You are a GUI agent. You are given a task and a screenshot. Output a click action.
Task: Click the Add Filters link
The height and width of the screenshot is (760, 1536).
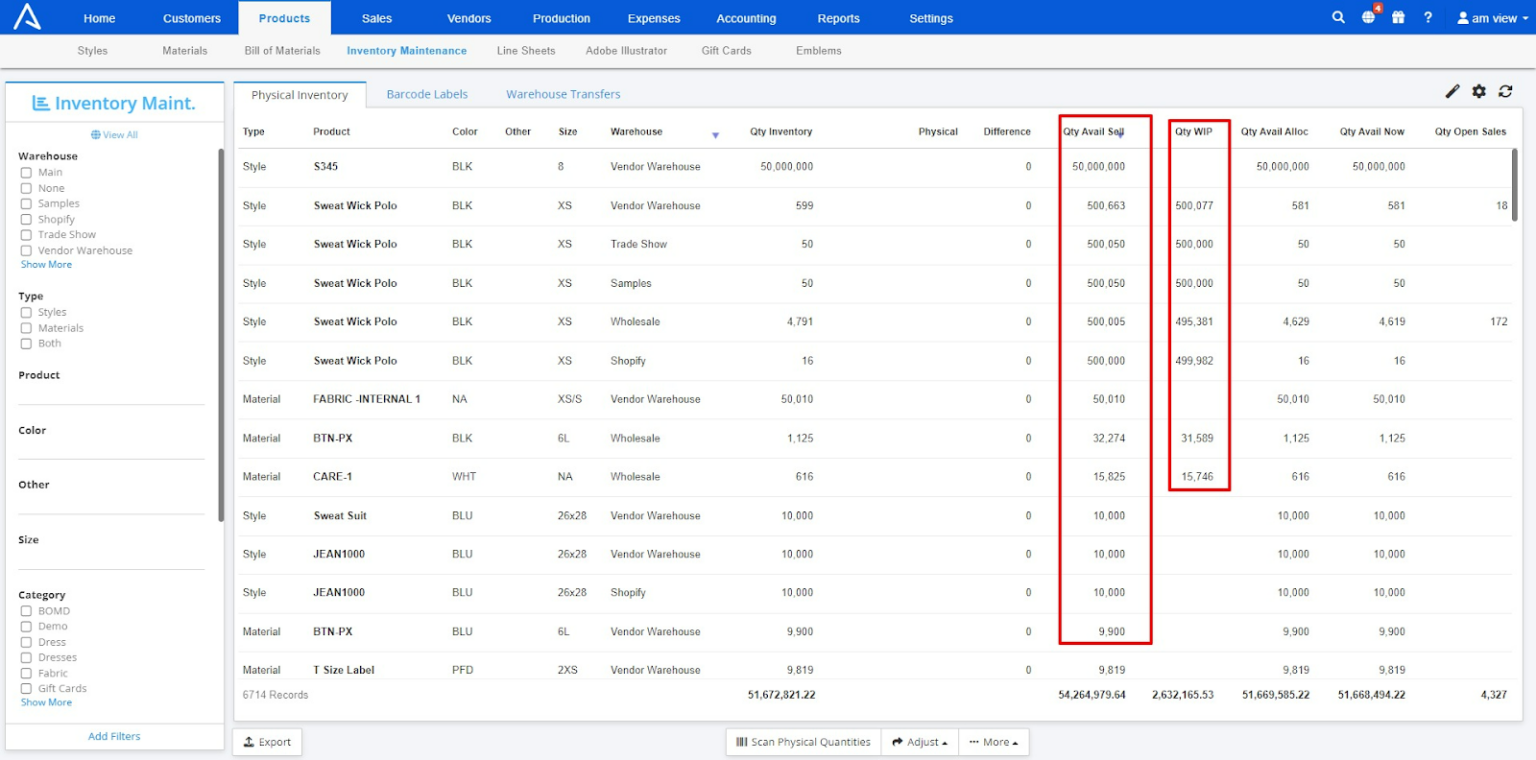(114, 737)
